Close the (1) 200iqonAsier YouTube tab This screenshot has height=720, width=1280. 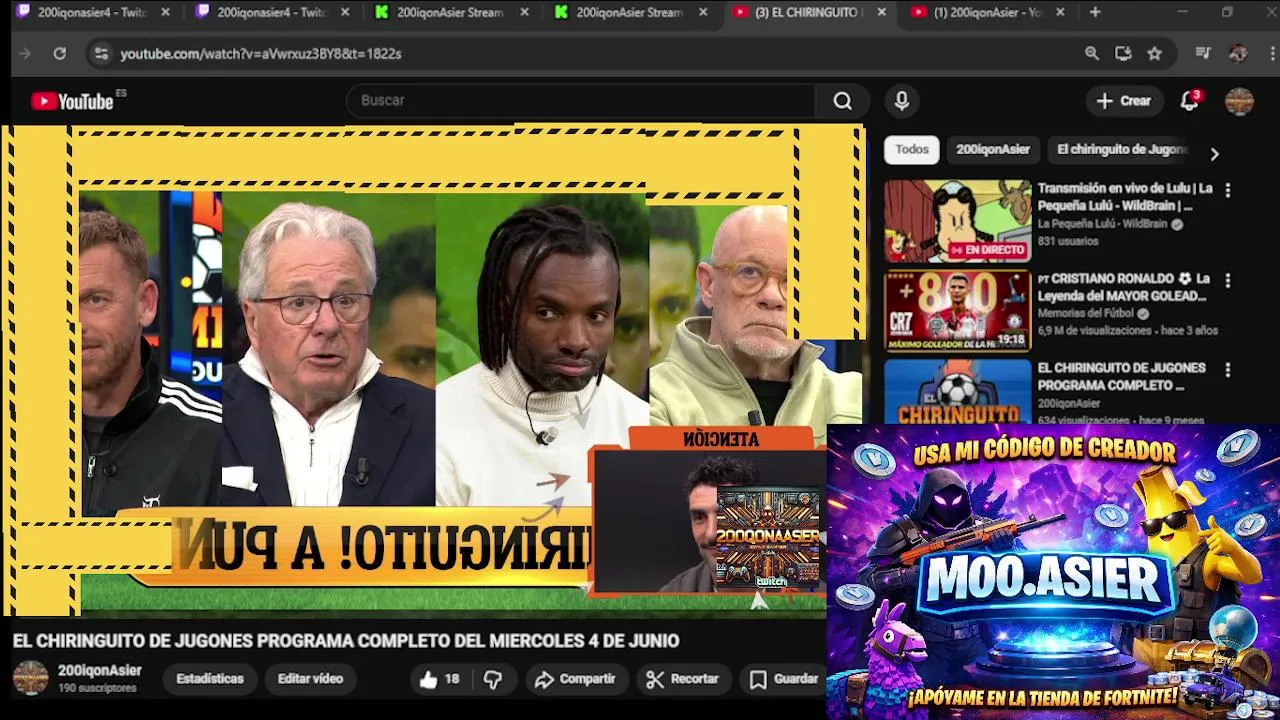click(1060, 12)
